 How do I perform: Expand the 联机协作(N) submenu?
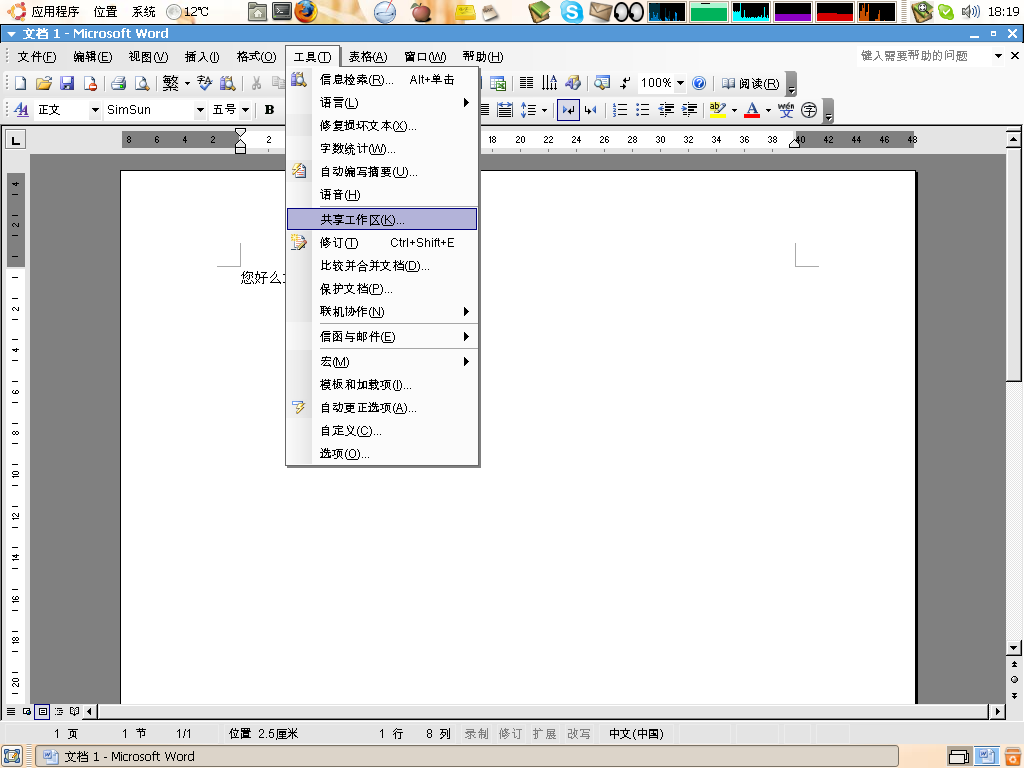point(382,312)
